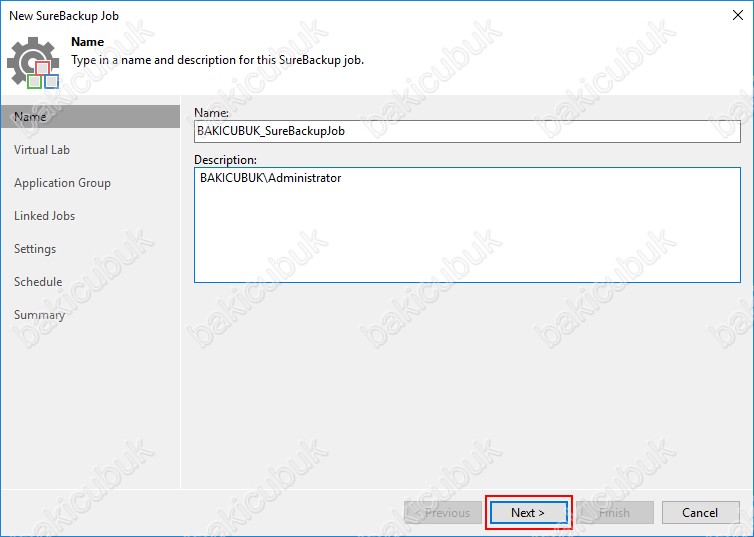The image size is (754, 537).
Task: Click the SureBackup gear wizard icon
Action: (x=33, y=62)
